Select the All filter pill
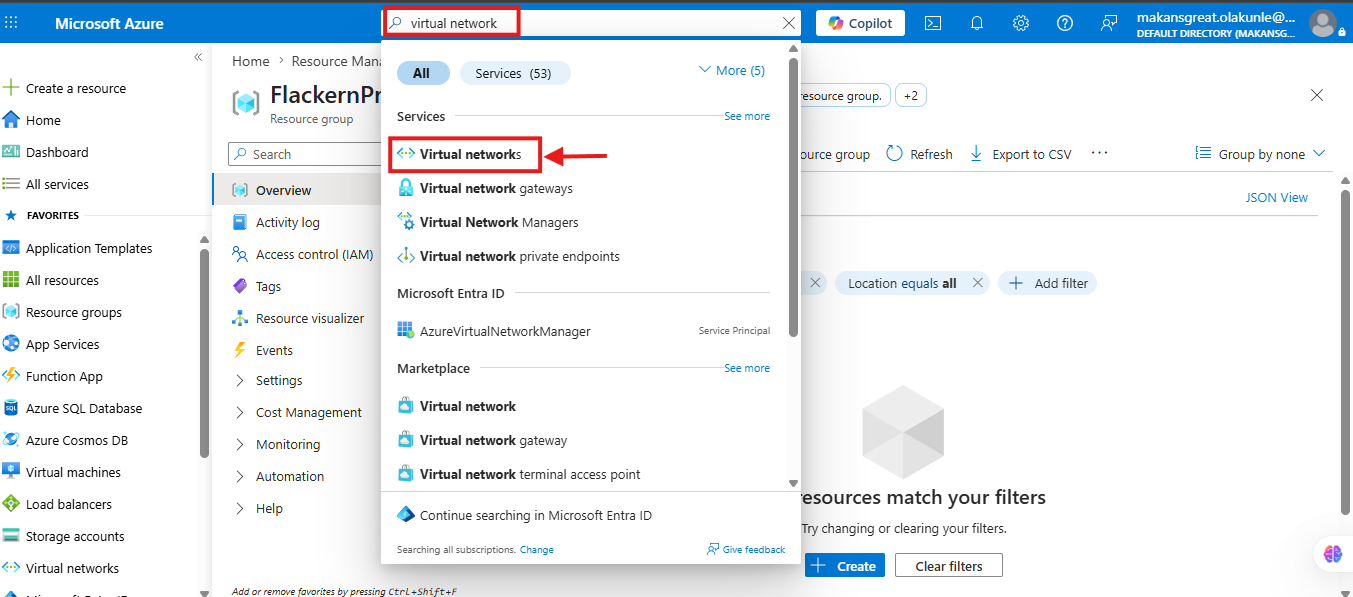The image size is (1353, 597). [x=421, y=73]
